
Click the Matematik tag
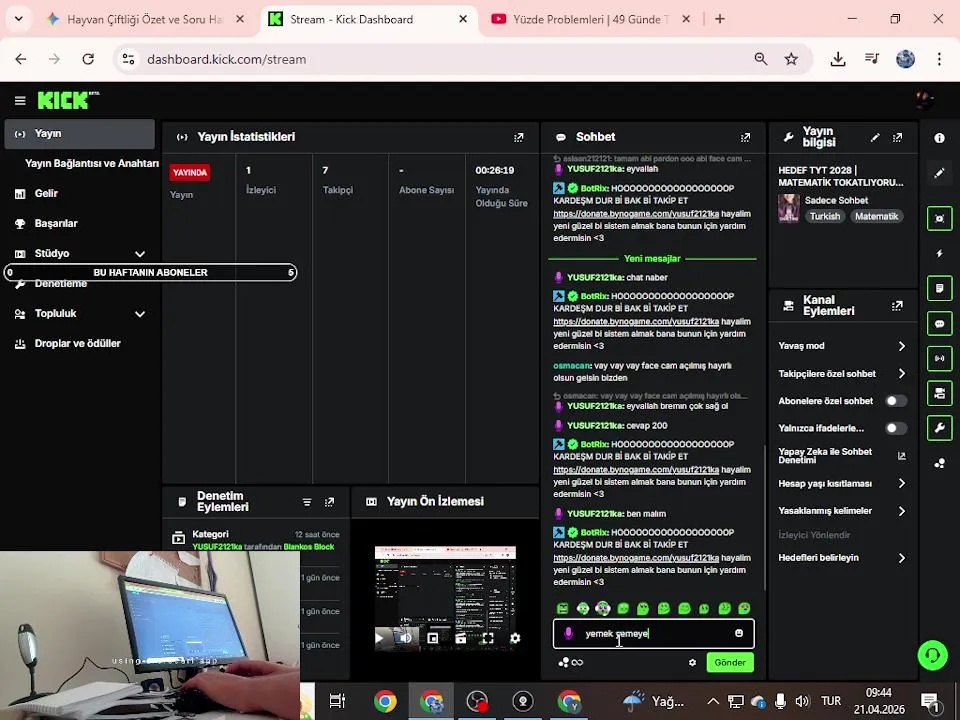coord(876,216)
